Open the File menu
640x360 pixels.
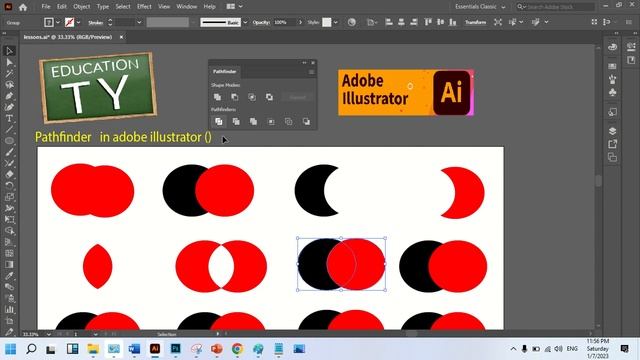tap(46, 7)
